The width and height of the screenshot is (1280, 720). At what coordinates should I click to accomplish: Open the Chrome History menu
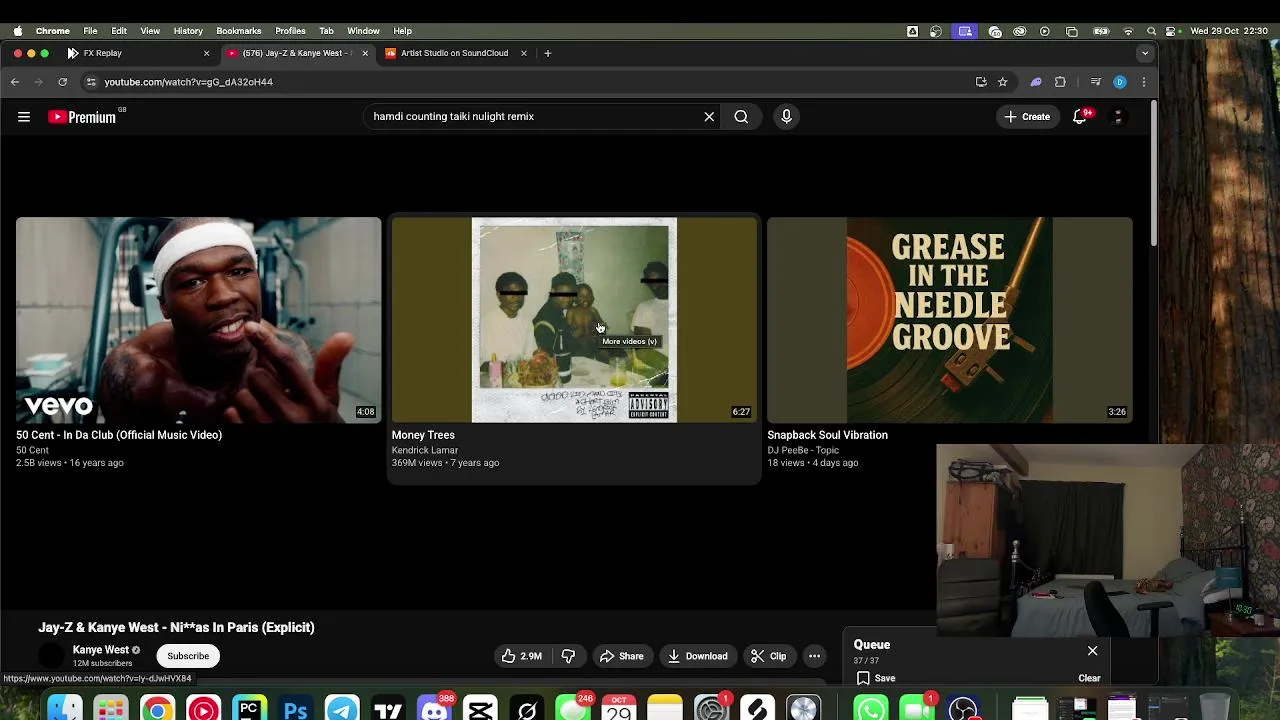[x=188, y=31]
